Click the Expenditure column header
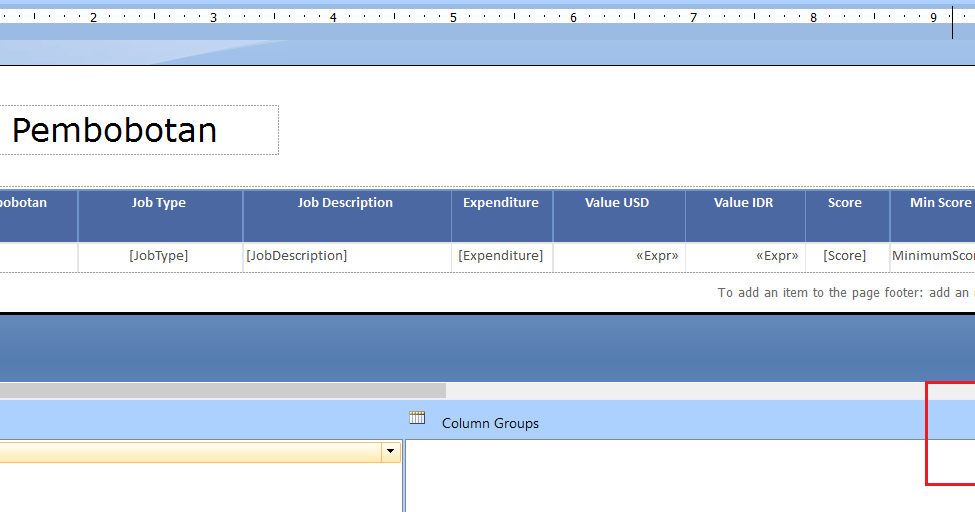The image size is (975, 512). coord(502,216)
